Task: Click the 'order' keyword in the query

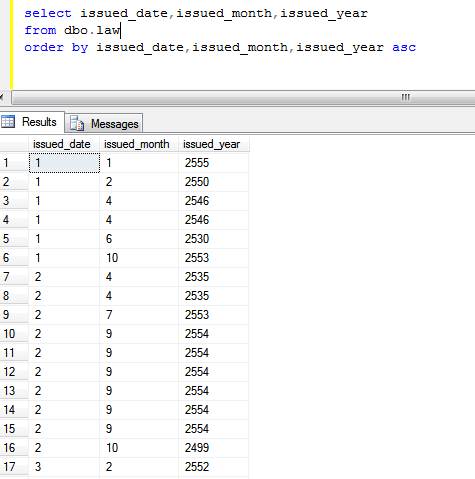Action: pos(44,47)
